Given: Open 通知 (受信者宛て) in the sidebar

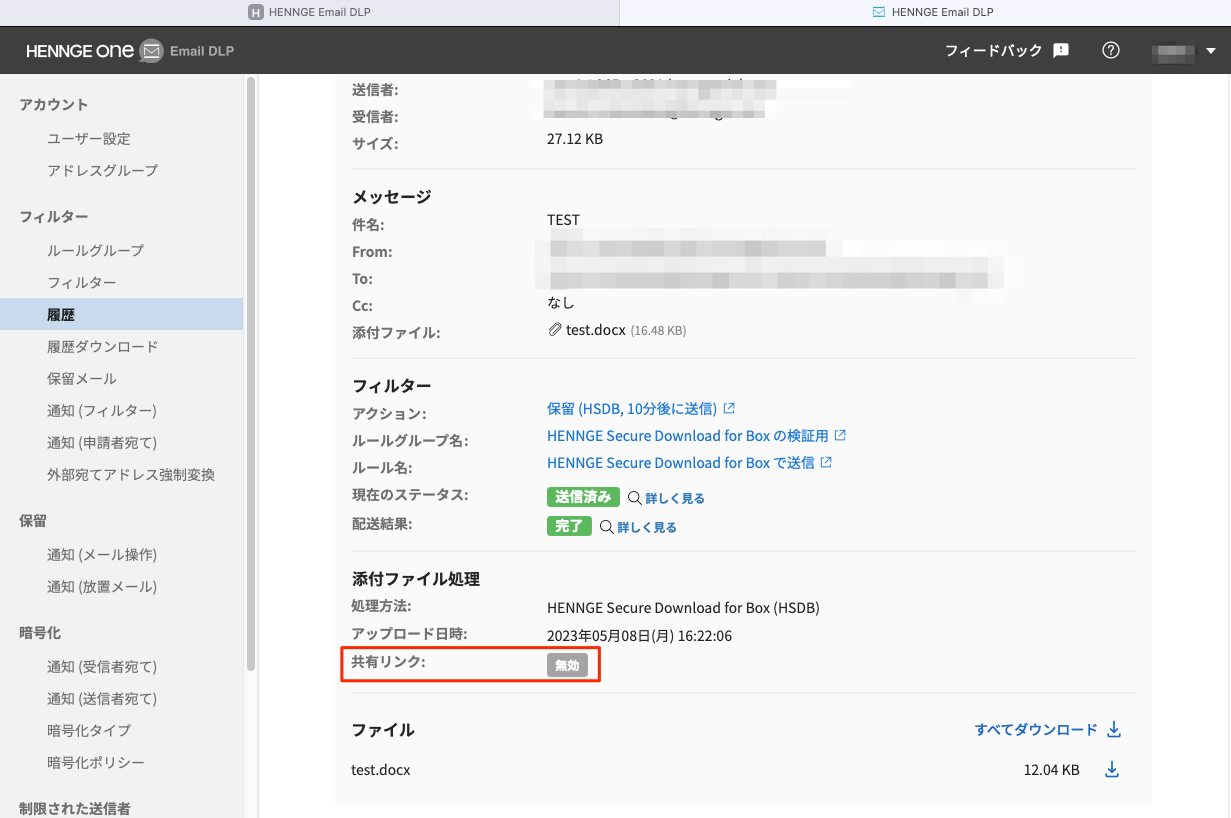Looking at the screenshot, I should (x=102, y=667).
